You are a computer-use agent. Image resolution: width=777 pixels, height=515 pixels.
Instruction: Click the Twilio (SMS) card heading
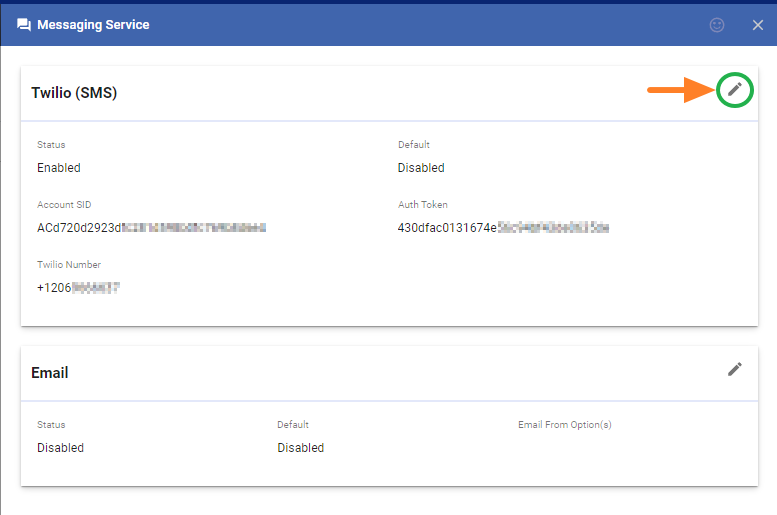point(74,93)
